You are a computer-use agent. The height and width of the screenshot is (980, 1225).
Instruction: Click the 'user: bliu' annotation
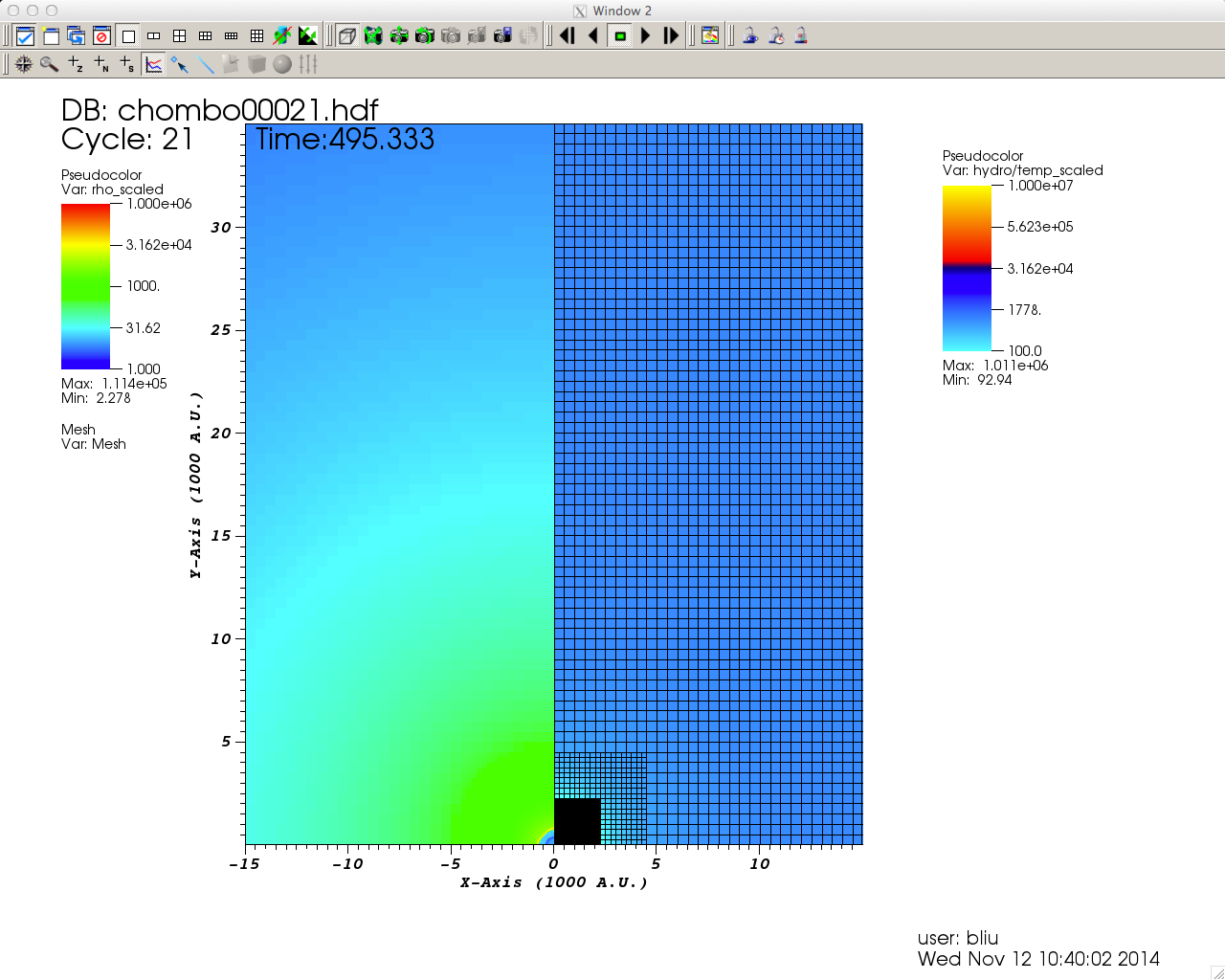point(958,938)
